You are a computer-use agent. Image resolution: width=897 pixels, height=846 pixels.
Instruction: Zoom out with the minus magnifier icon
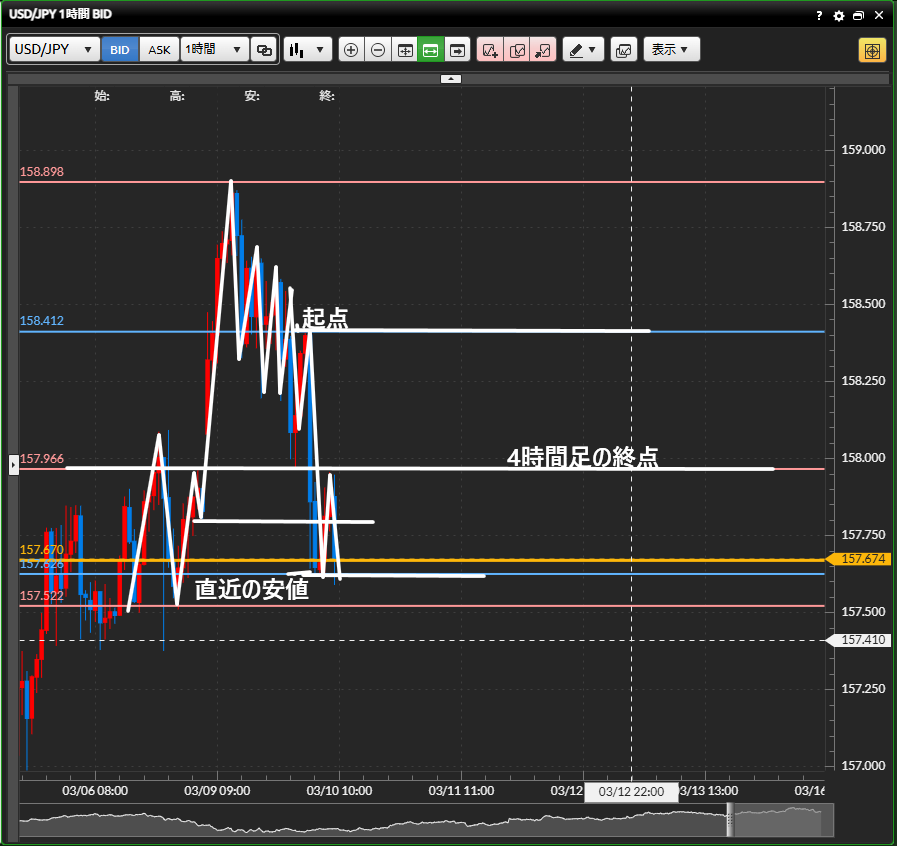(x=378, y=49)
